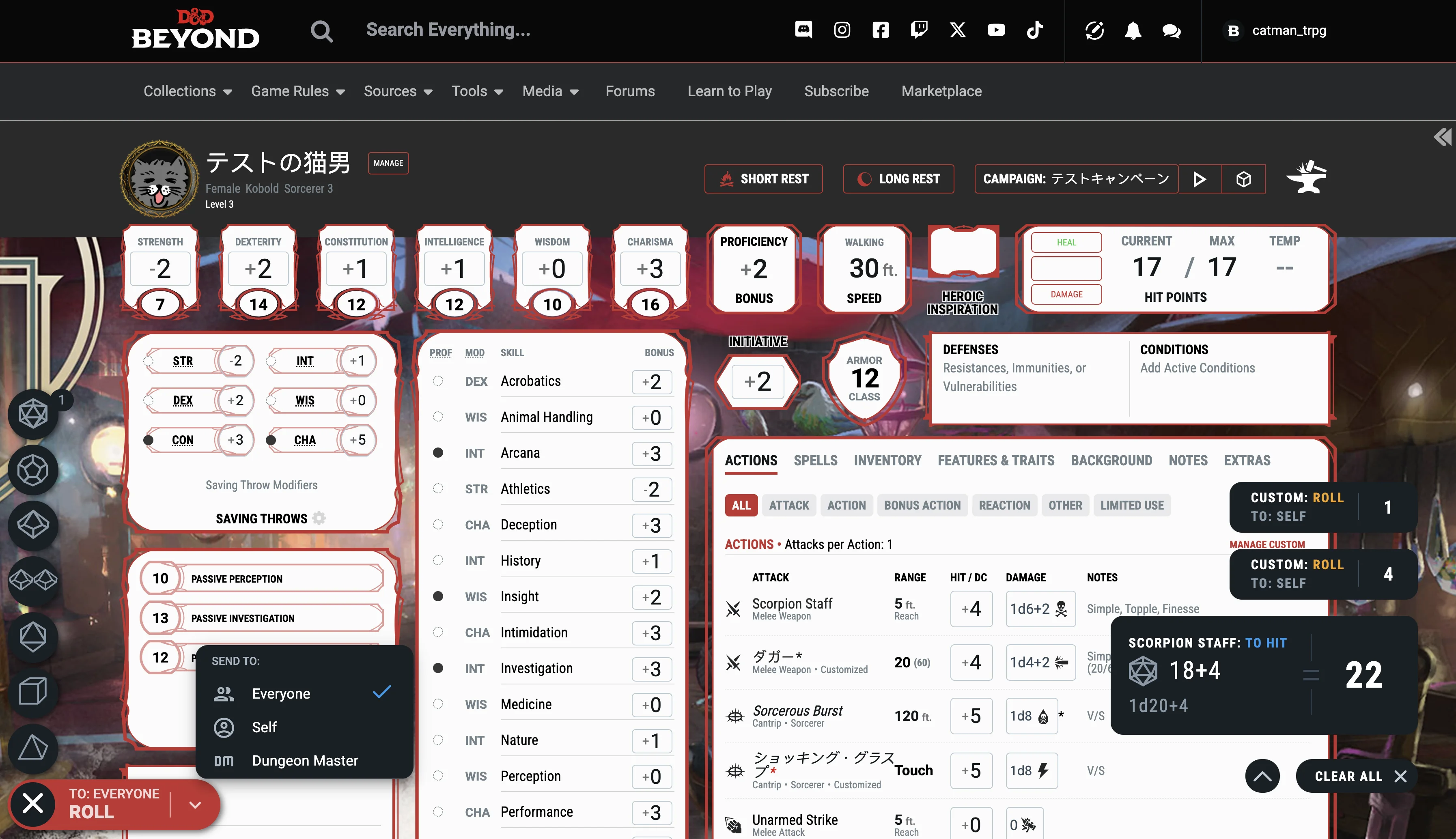Switch to the Spells tab
Screen dimensions: 1456x839
click(815, 460)
